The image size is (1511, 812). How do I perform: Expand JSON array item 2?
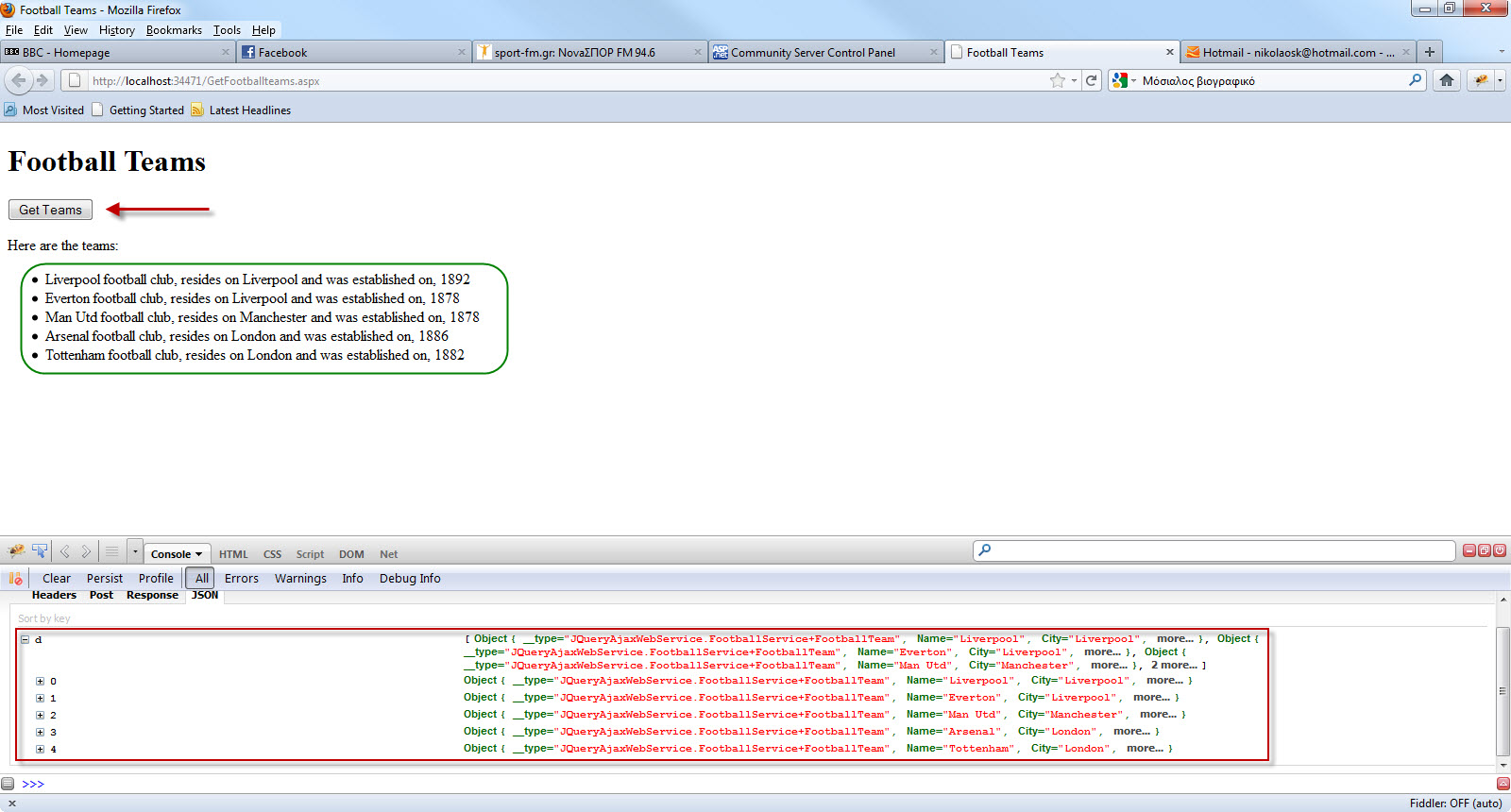[40, 715]
